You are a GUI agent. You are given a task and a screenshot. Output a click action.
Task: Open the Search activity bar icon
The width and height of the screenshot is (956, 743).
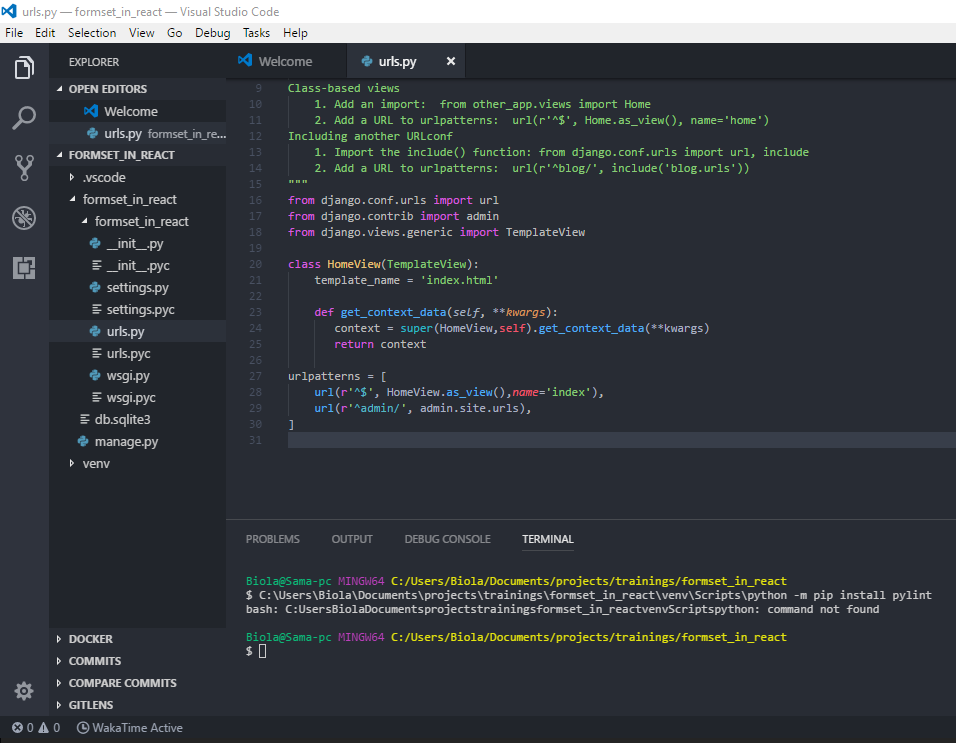(x=24, y=118)
